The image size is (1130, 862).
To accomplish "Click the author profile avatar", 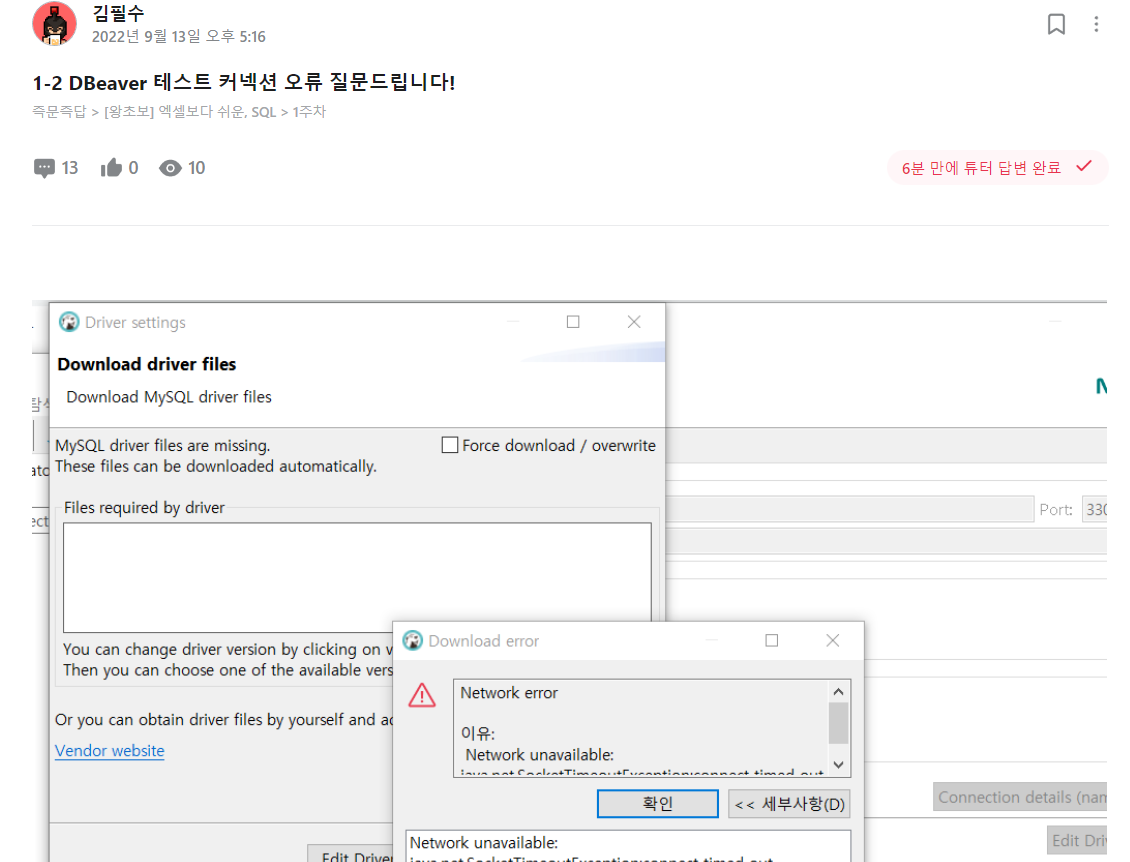I will (54, 23).
